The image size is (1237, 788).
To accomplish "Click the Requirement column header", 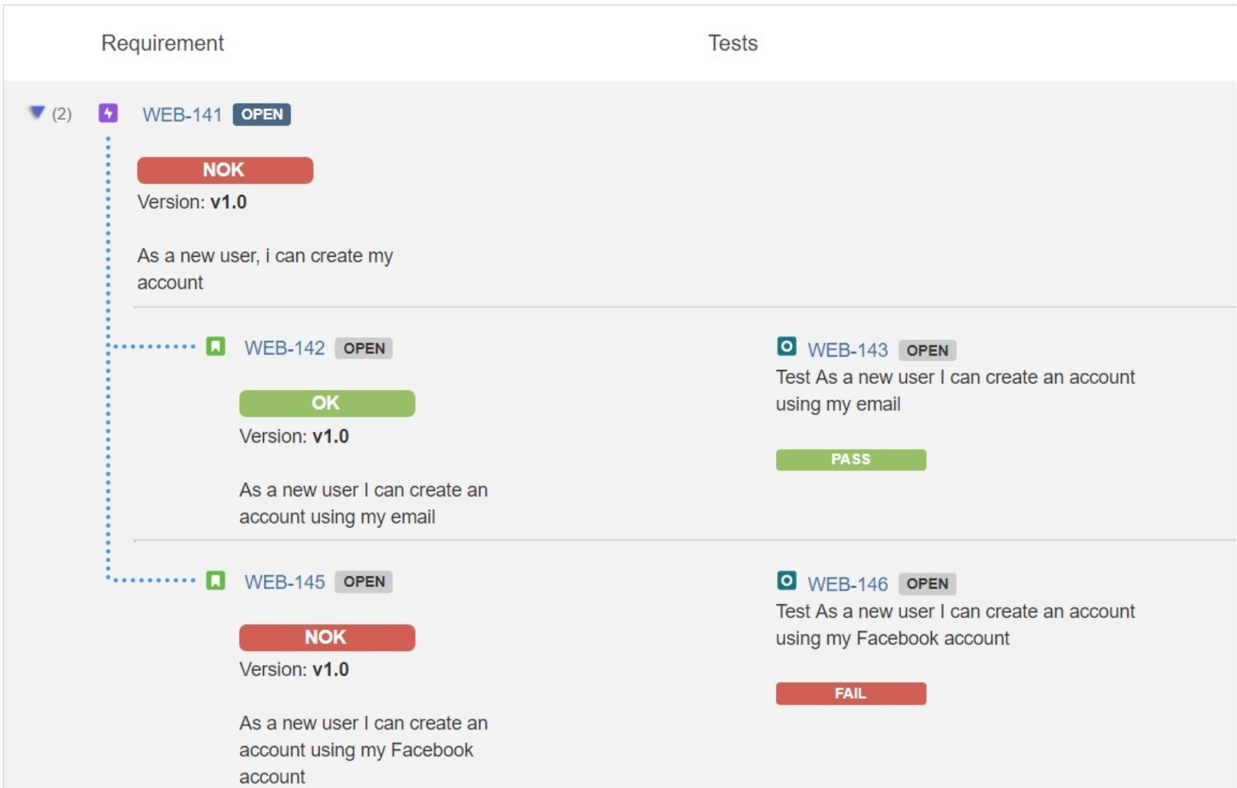I will [x=163, y=43].
